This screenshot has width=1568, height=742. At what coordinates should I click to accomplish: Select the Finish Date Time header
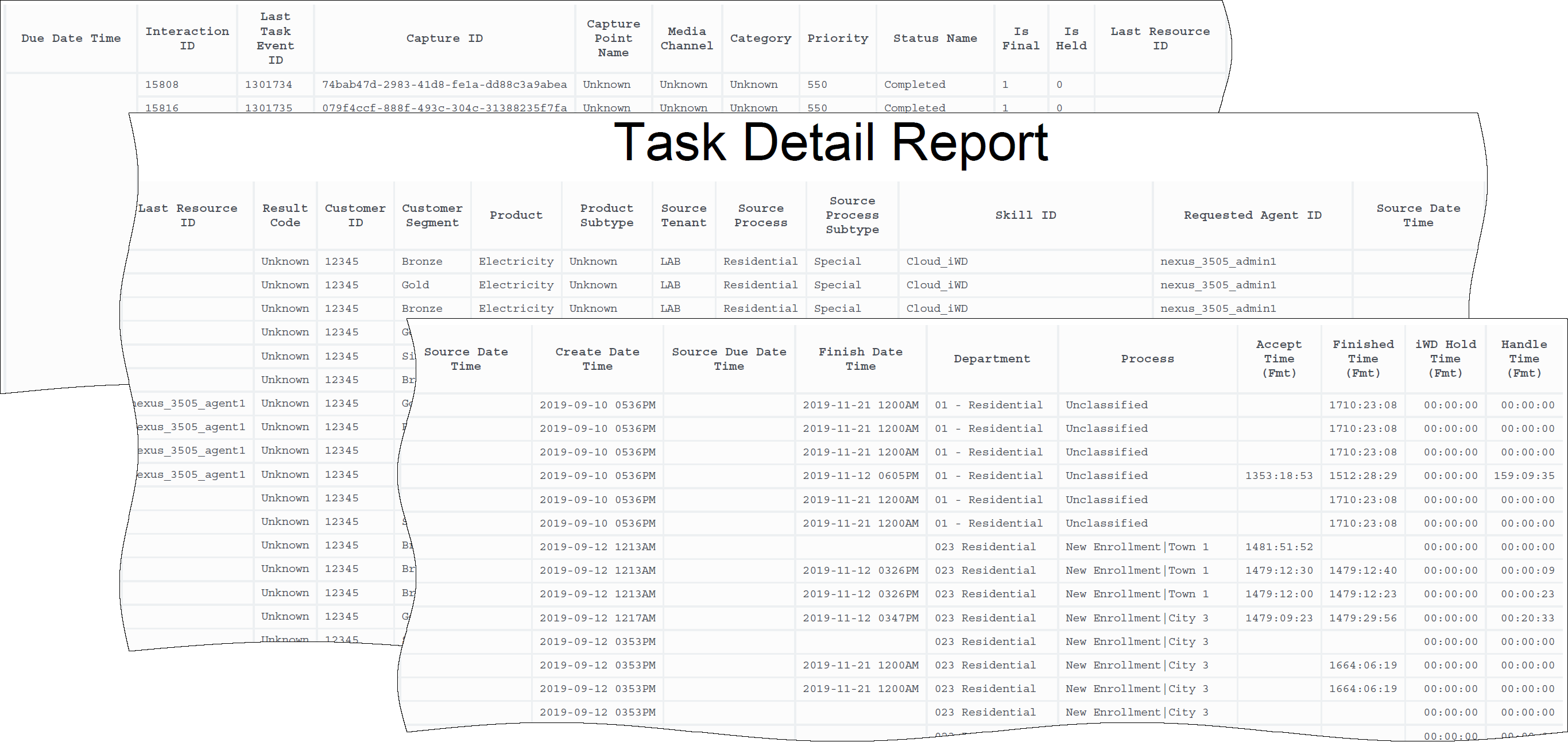coord(860,359)
